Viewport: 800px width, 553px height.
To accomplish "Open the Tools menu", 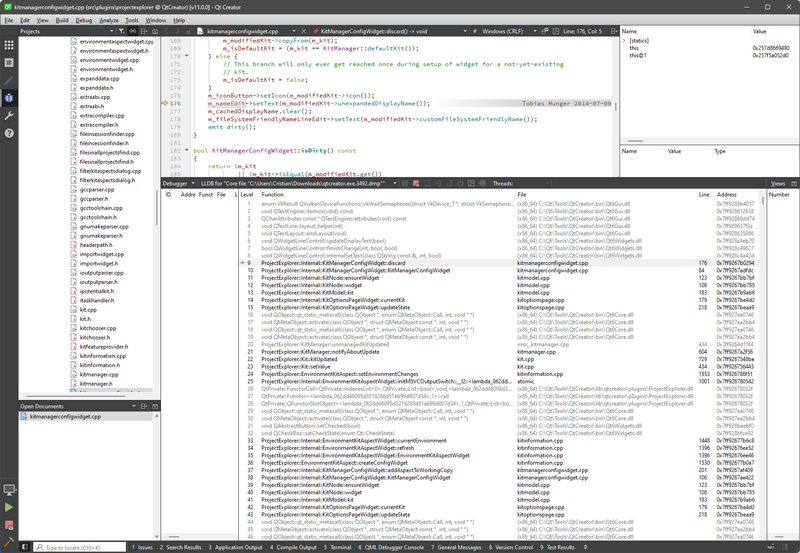I will coord(132,20).
